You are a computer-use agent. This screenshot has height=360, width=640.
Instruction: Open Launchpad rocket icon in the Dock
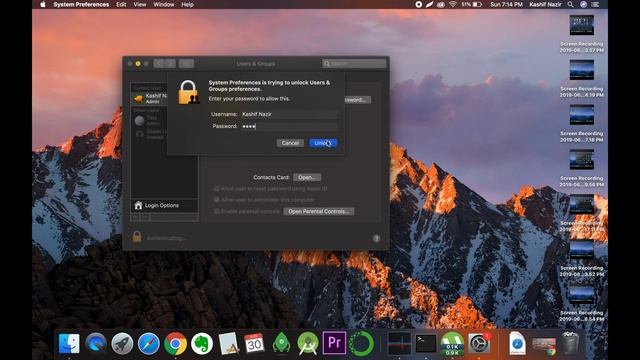pos(122,343)
